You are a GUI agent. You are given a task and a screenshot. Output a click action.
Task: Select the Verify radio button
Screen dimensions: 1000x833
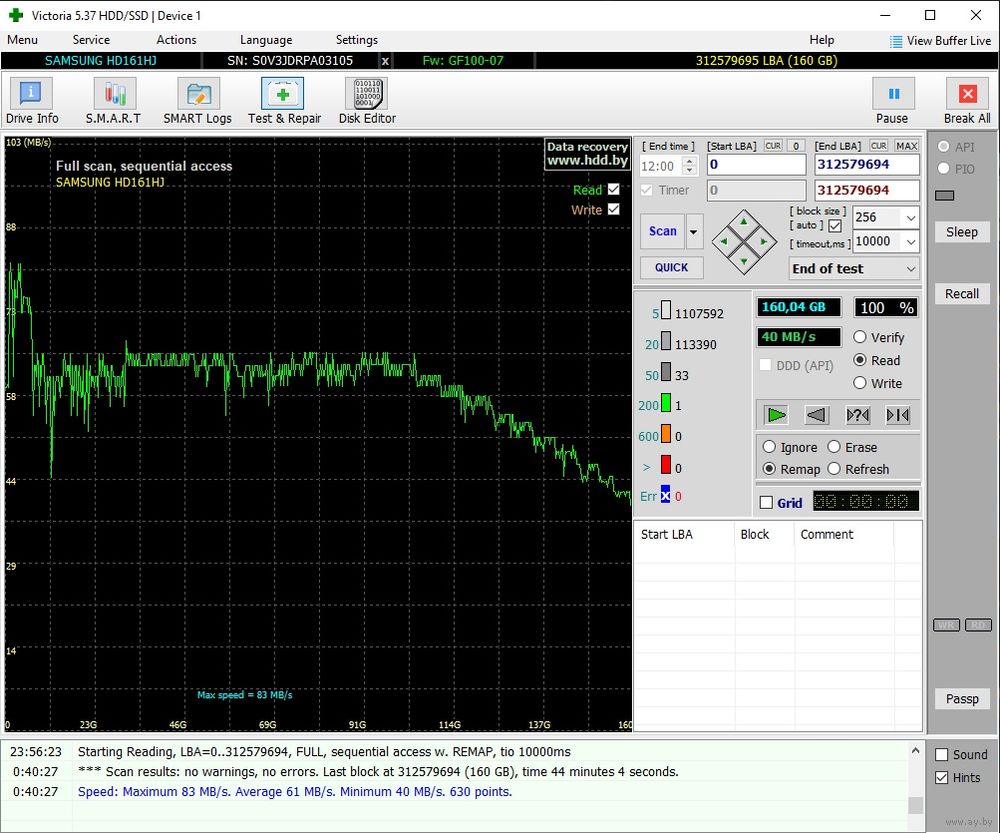point(860,337)
